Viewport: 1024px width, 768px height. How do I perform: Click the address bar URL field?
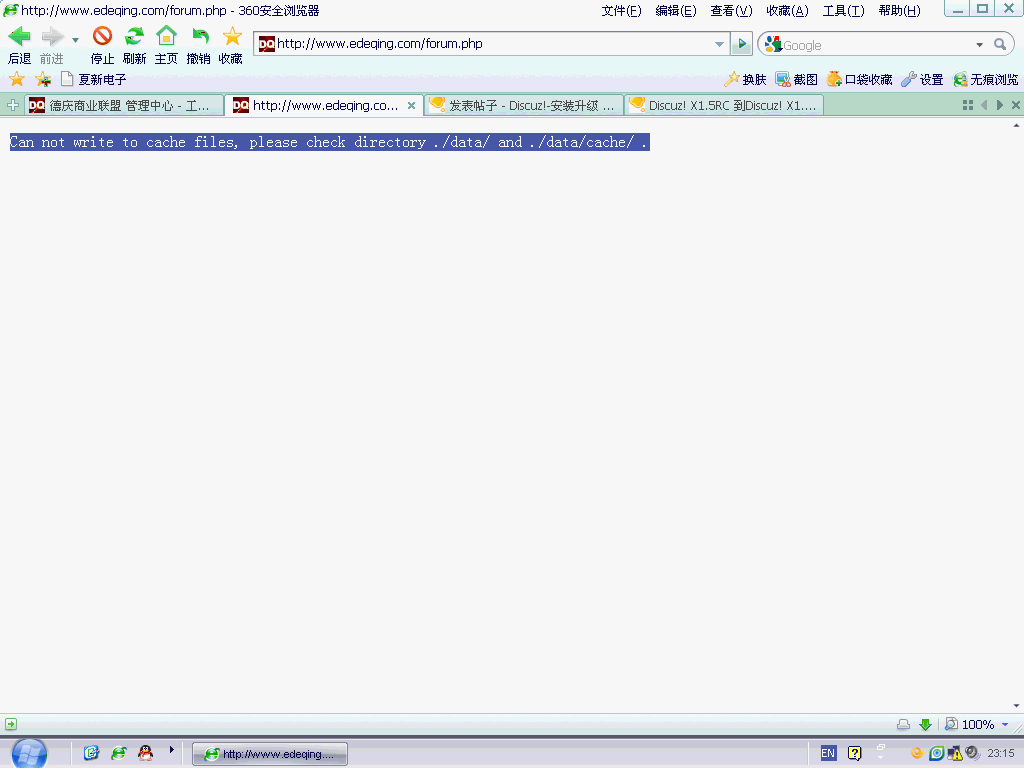[493, 44]
